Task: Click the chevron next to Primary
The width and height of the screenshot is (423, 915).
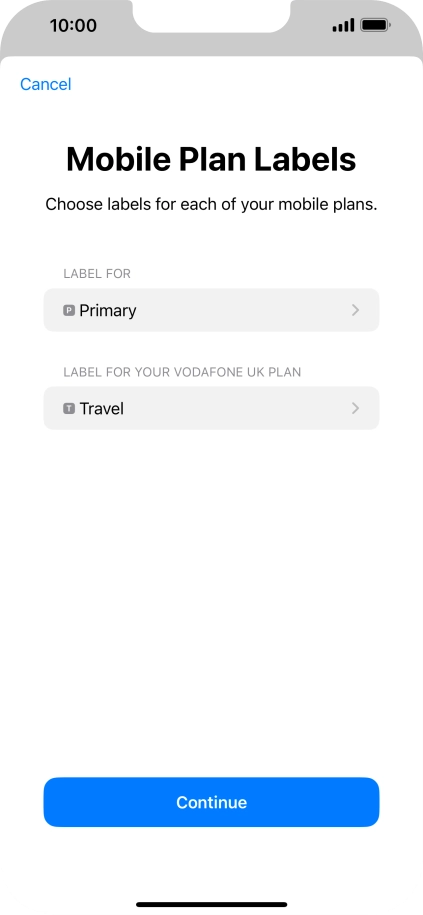Action: point(355,310)
